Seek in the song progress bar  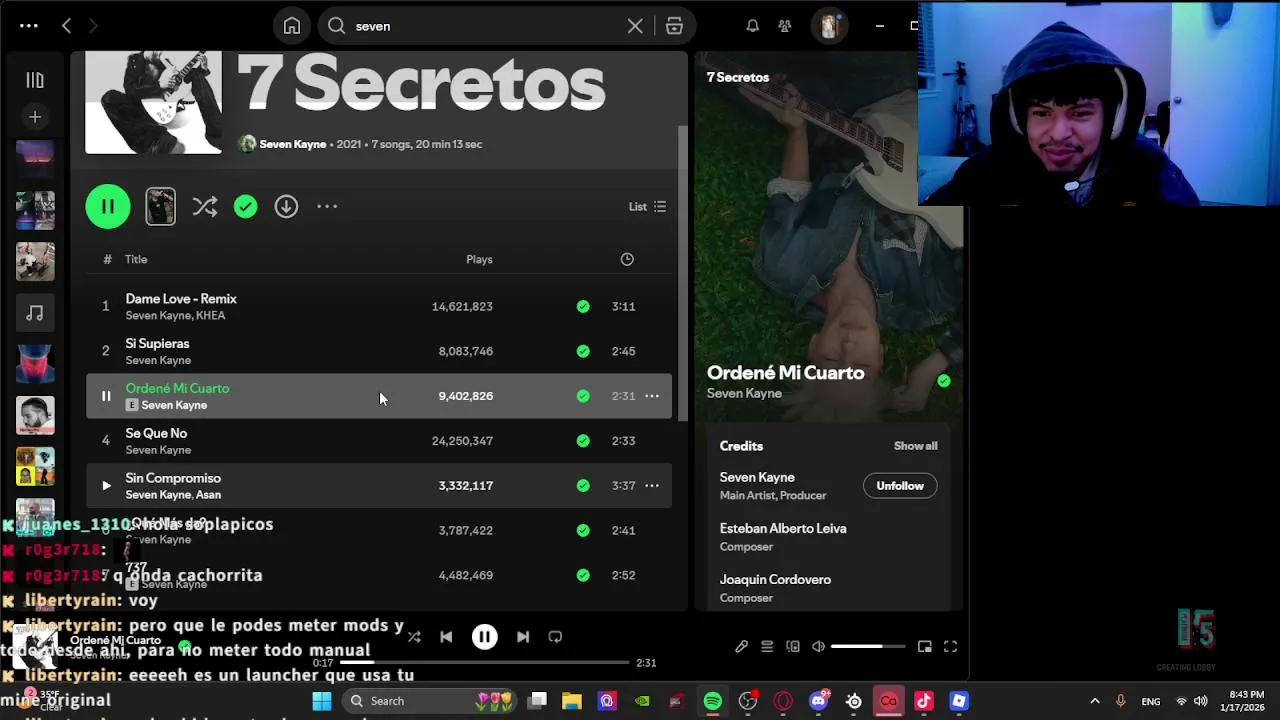(484, 663)
